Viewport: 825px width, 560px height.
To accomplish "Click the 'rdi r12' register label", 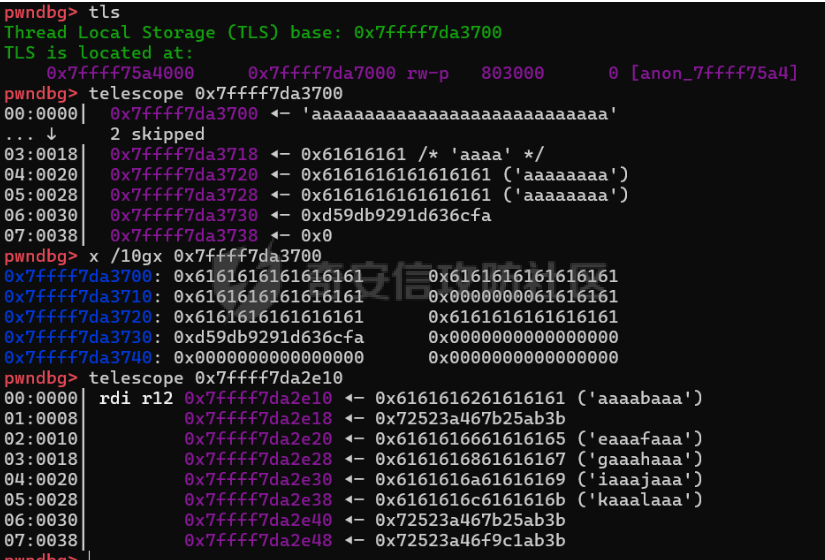I will coord(136,398).
